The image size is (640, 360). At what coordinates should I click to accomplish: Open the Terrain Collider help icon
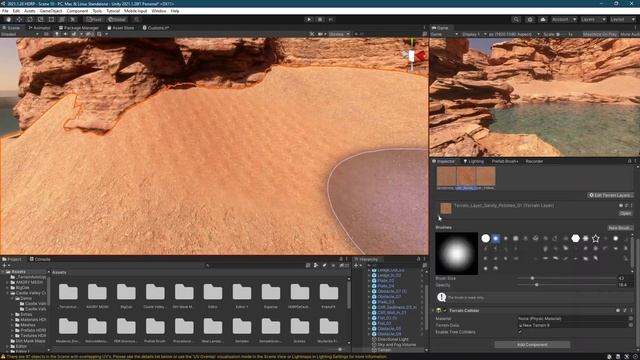coord(618,311)
